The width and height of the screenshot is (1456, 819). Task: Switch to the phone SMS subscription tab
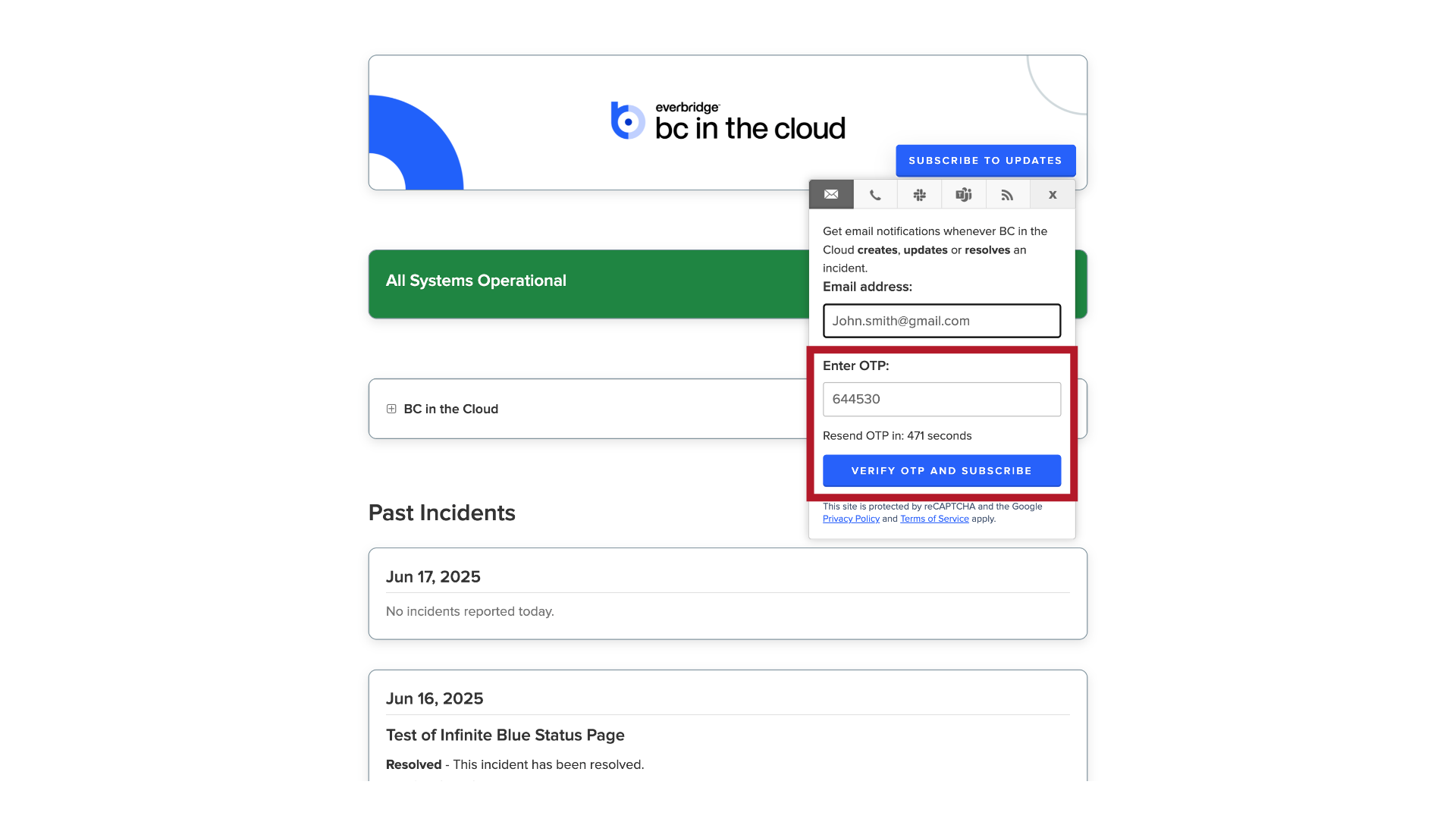(x=875, y=195)
